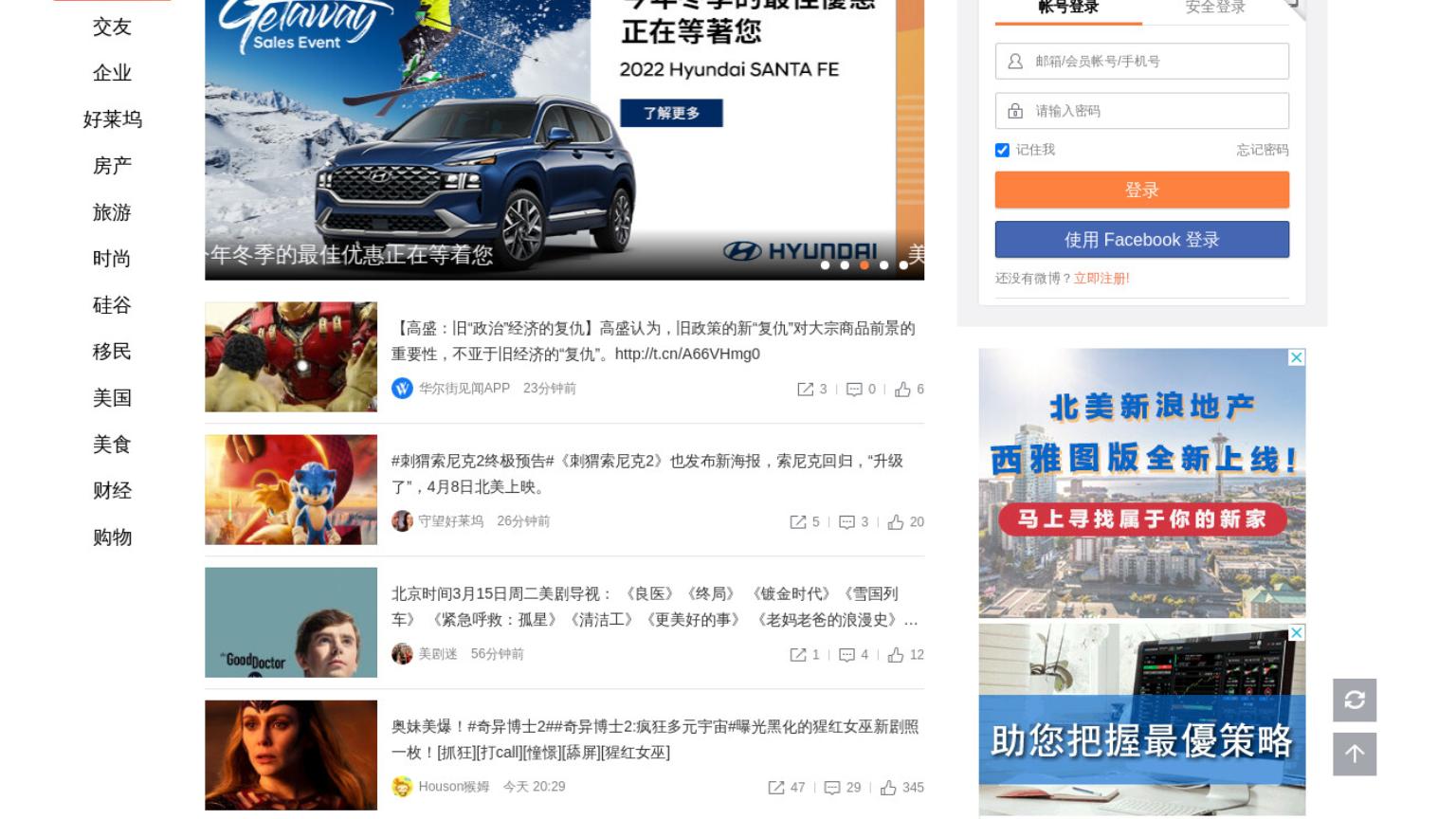Viewport: 1456px width, 819px height.
Task: Open the 企业 category
Action: (x=112, y=73)
